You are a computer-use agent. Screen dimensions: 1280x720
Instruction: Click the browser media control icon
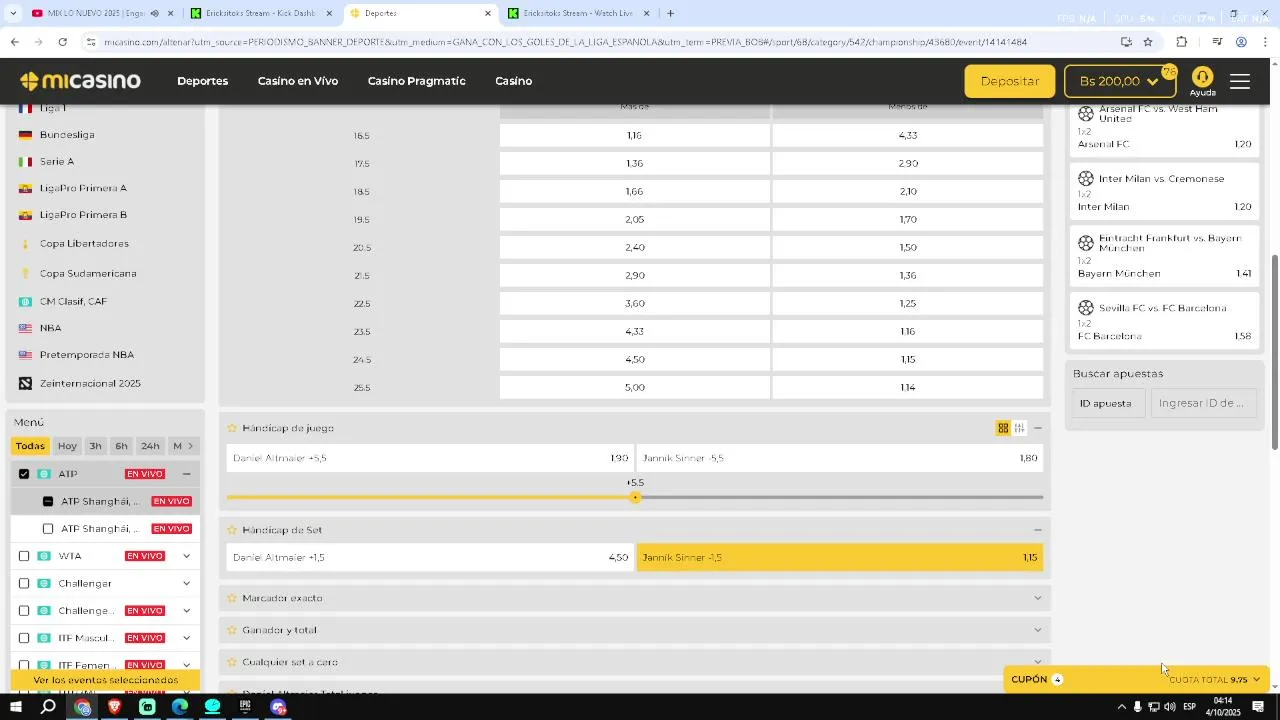[1217, 42]
